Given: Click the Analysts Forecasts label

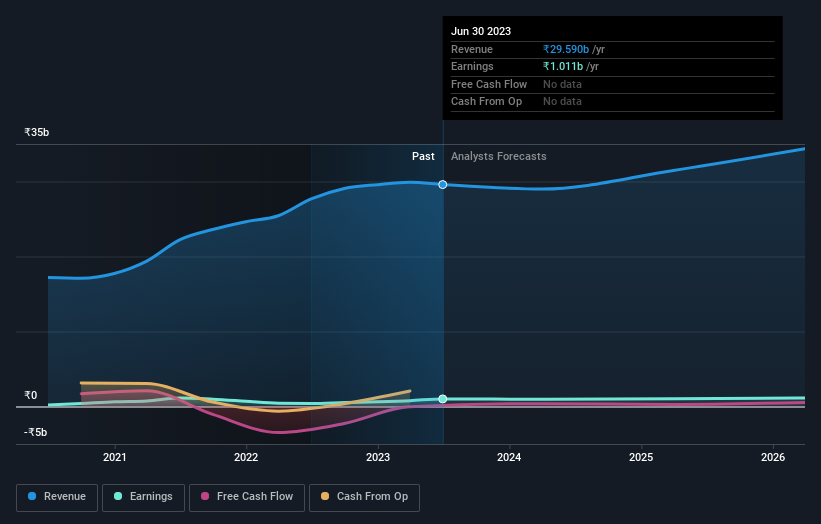Looking at the screenshot, I should pos(498,157).
